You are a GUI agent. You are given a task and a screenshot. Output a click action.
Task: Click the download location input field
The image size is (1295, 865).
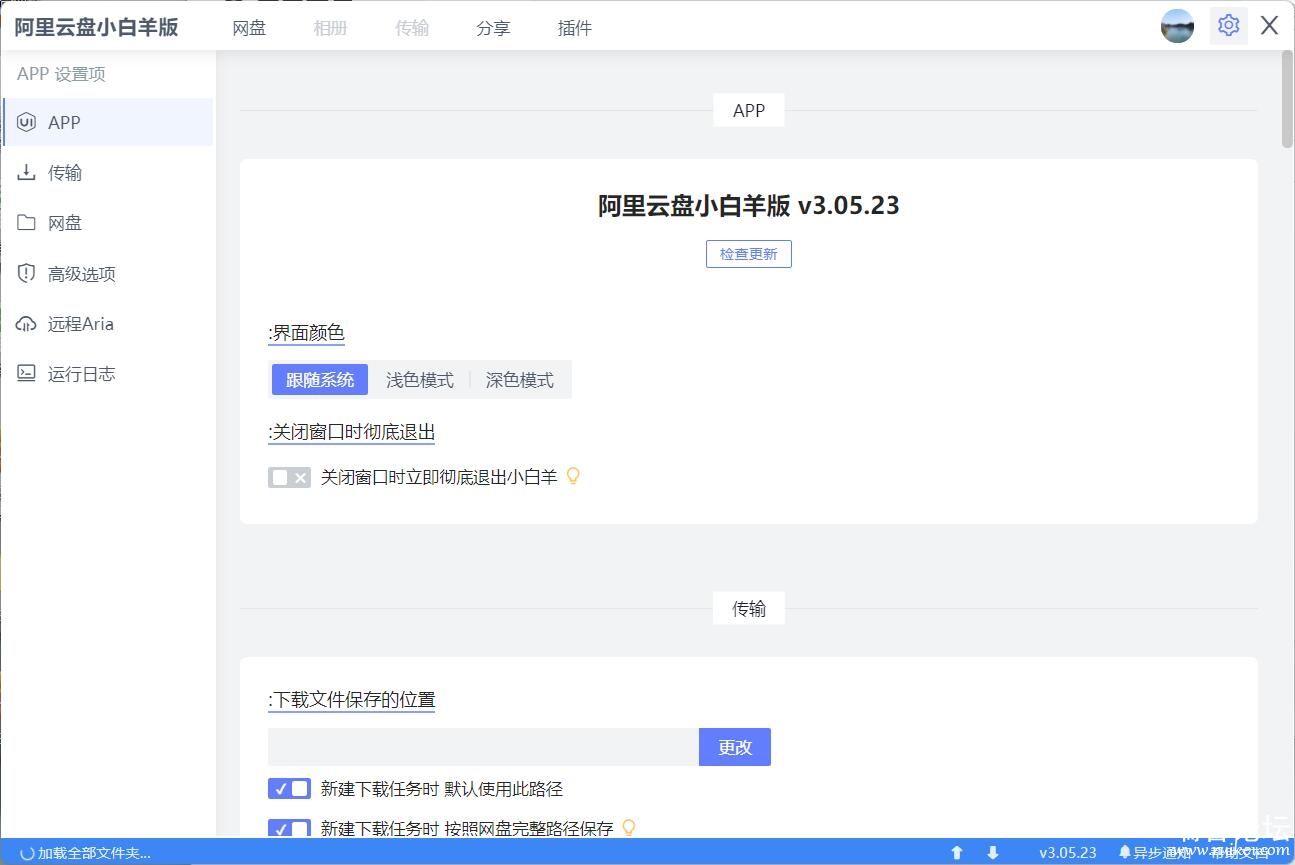[x=483, y=747]
